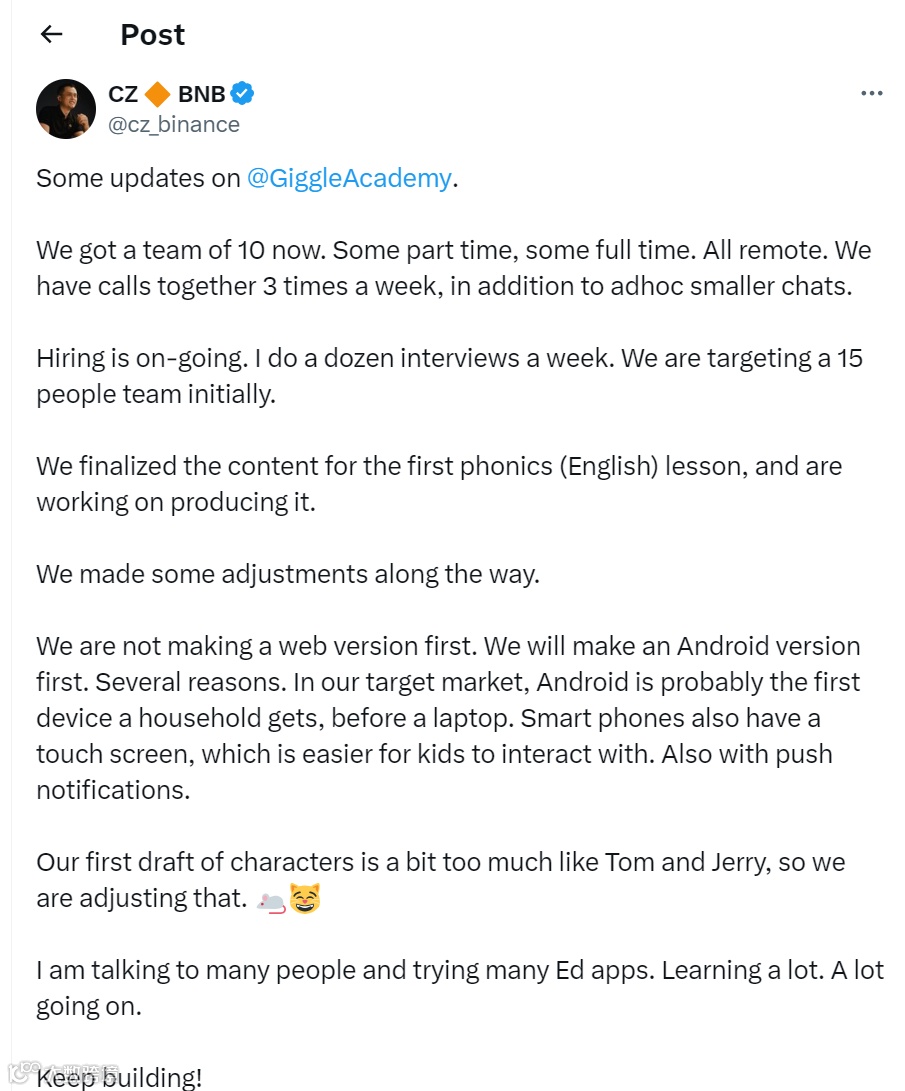905x1091 pixels.
Task: Click the orange diamond icon beside CZ
Action: (x=157, y=94)
